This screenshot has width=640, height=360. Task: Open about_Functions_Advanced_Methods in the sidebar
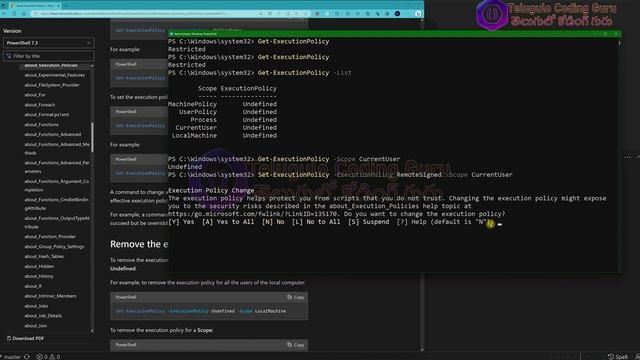[x=57, y=149]
